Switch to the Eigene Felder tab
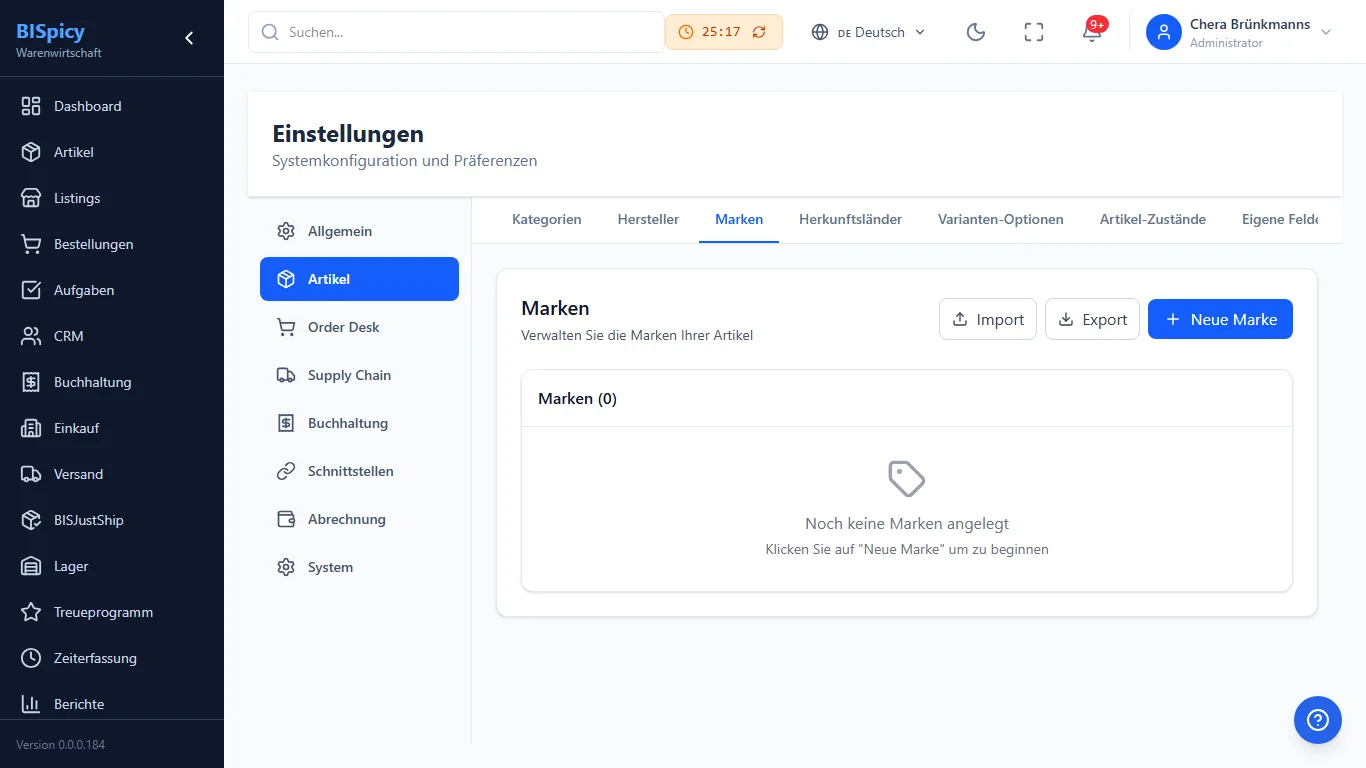This screenshot has height=768, width=1366. click(x=1280, y=219)
